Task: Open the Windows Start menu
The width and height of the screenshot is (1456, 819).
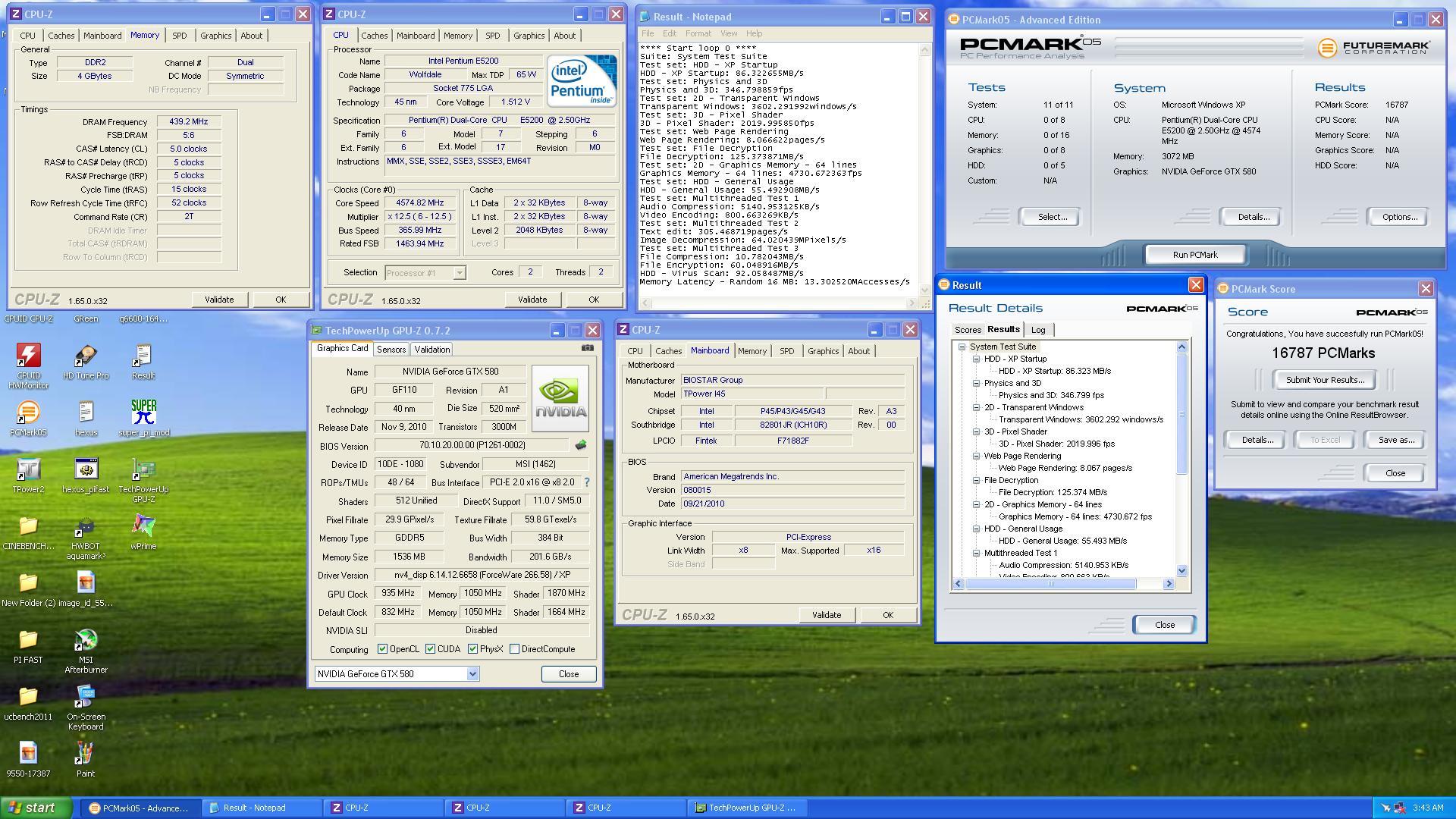Action: coord(36,808)
